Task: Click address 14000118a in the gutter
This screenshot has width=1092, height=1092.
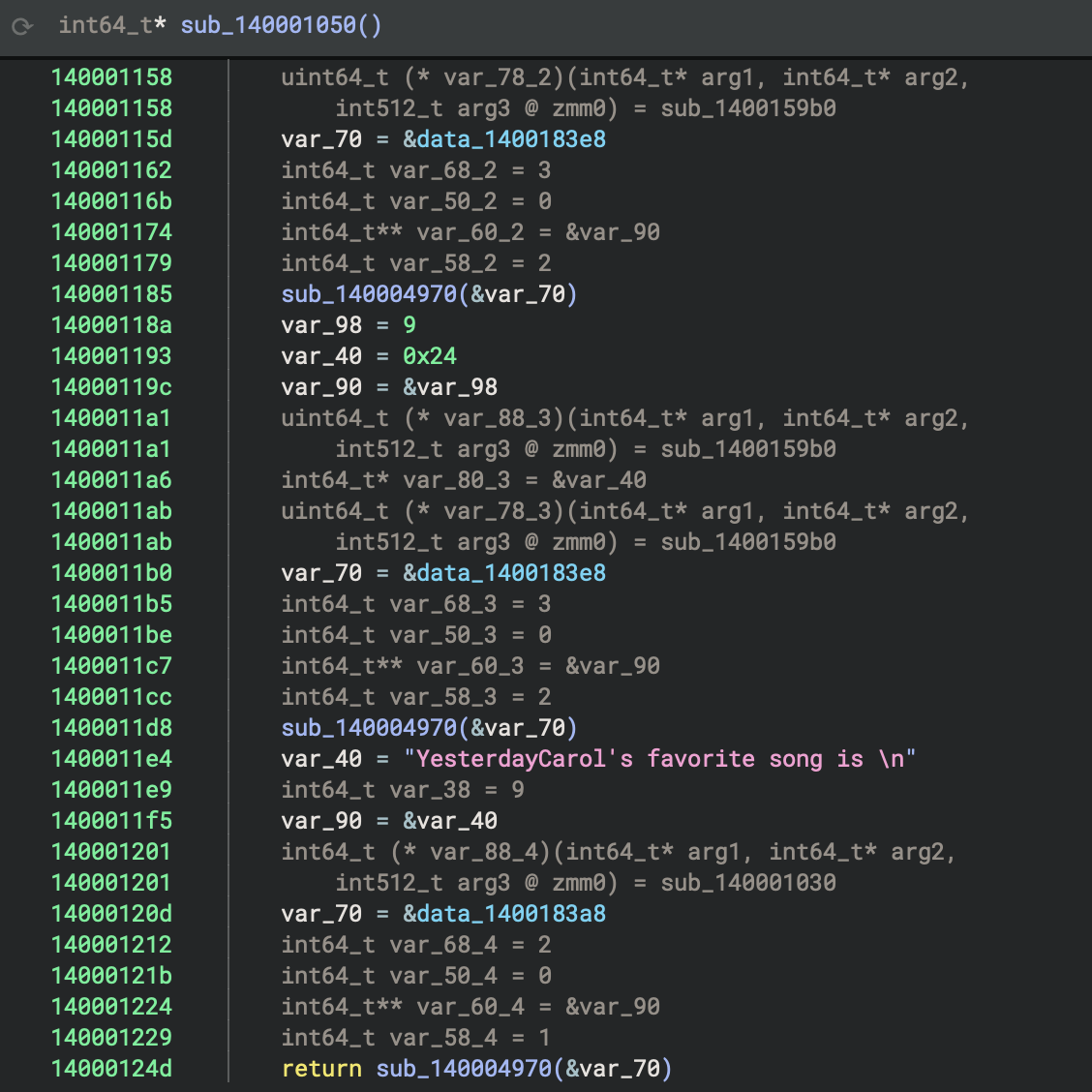Action: [111, 325]
